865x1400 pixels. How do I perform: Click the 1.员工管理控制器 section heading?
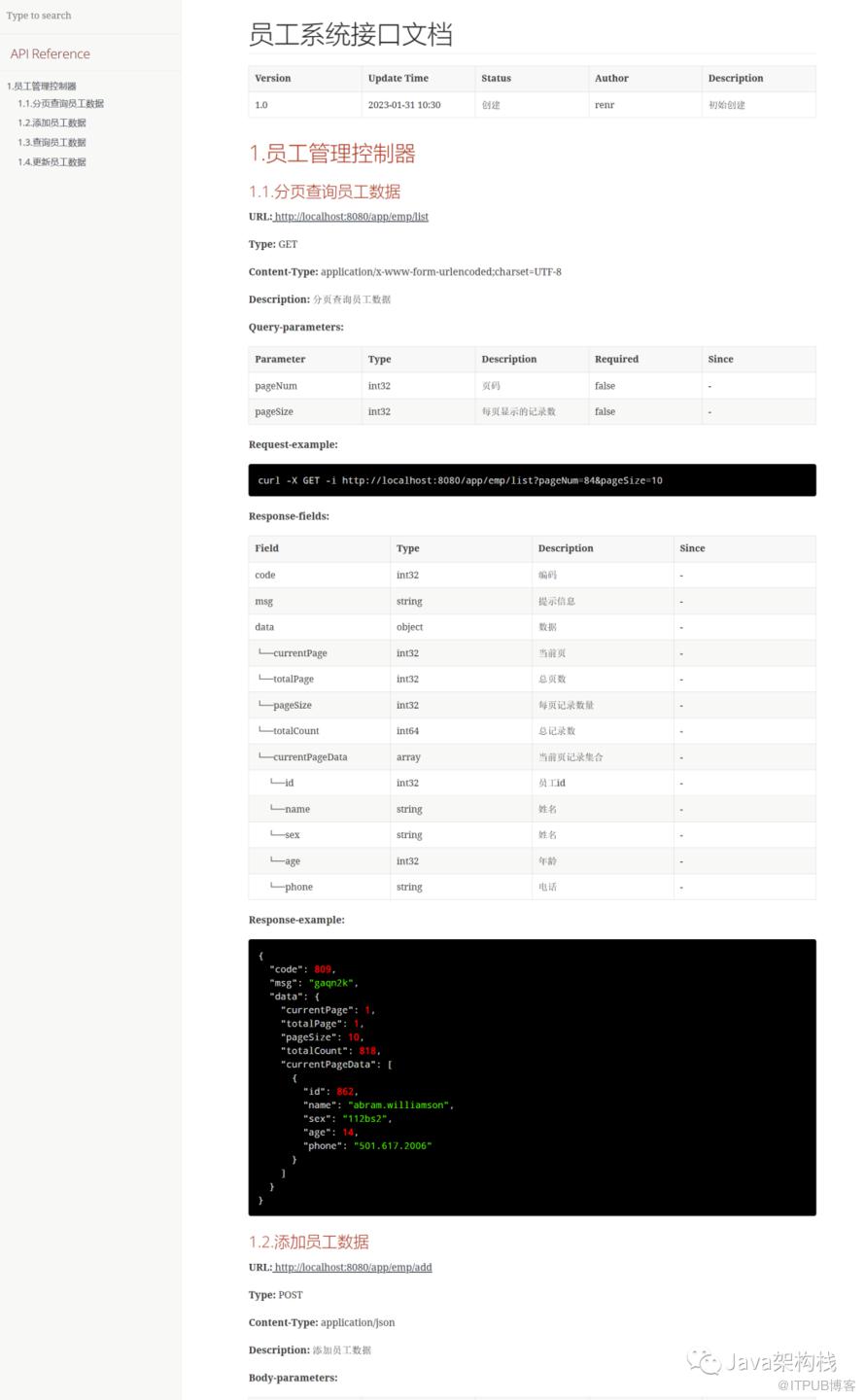[332, 154]
